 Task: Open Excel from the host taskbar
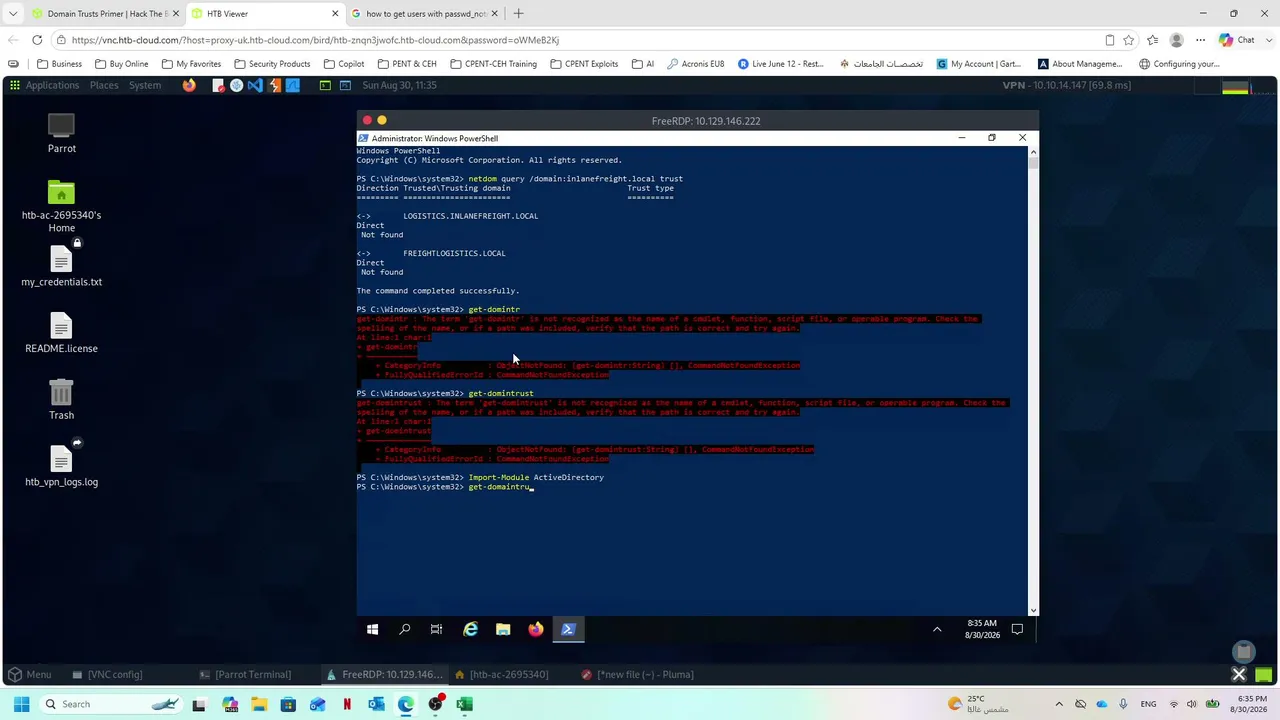coord(464,704)
